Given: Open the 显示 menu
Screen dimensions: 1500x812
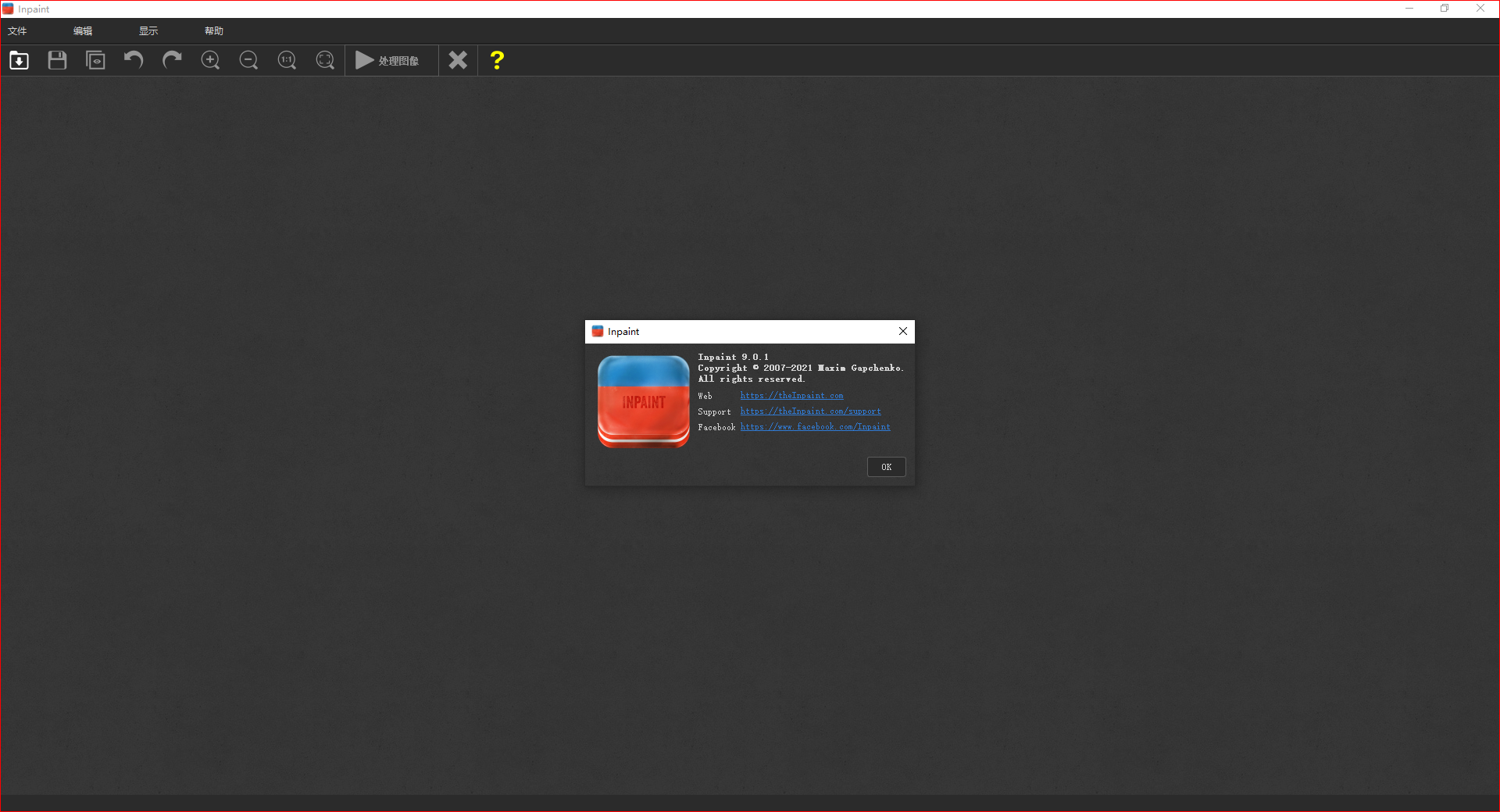Looking at the screenshot, I should click(x=148, y=31).
